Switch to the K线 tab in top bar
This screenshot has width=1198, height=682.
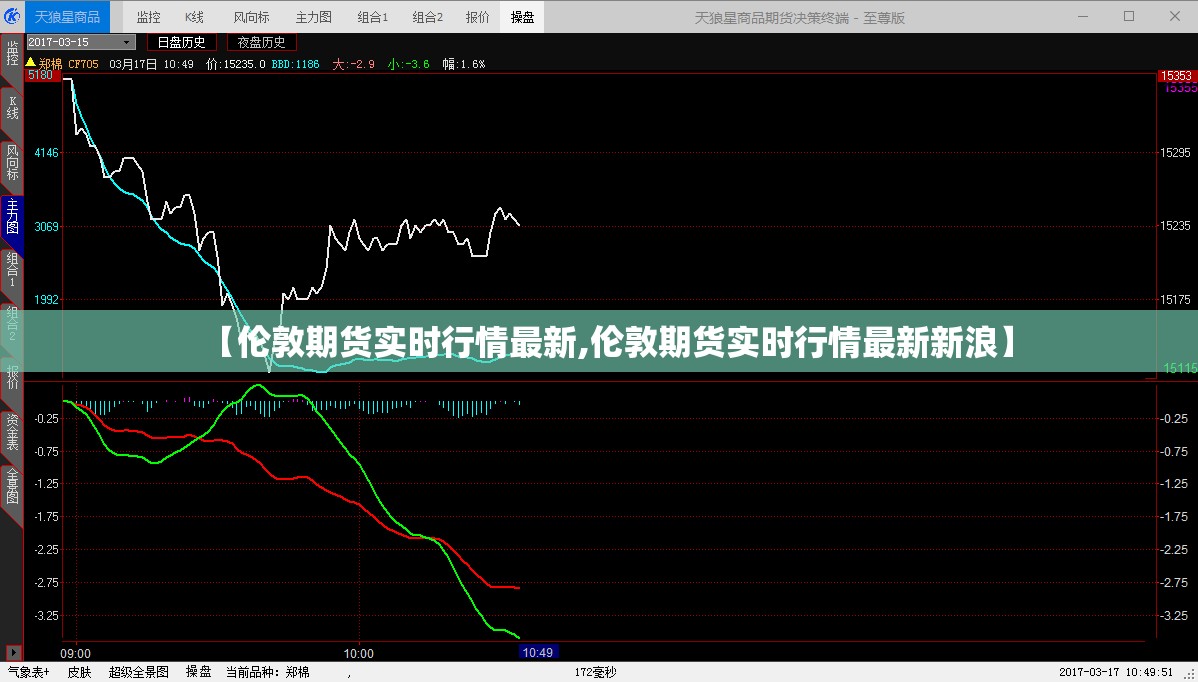point(194,17)
